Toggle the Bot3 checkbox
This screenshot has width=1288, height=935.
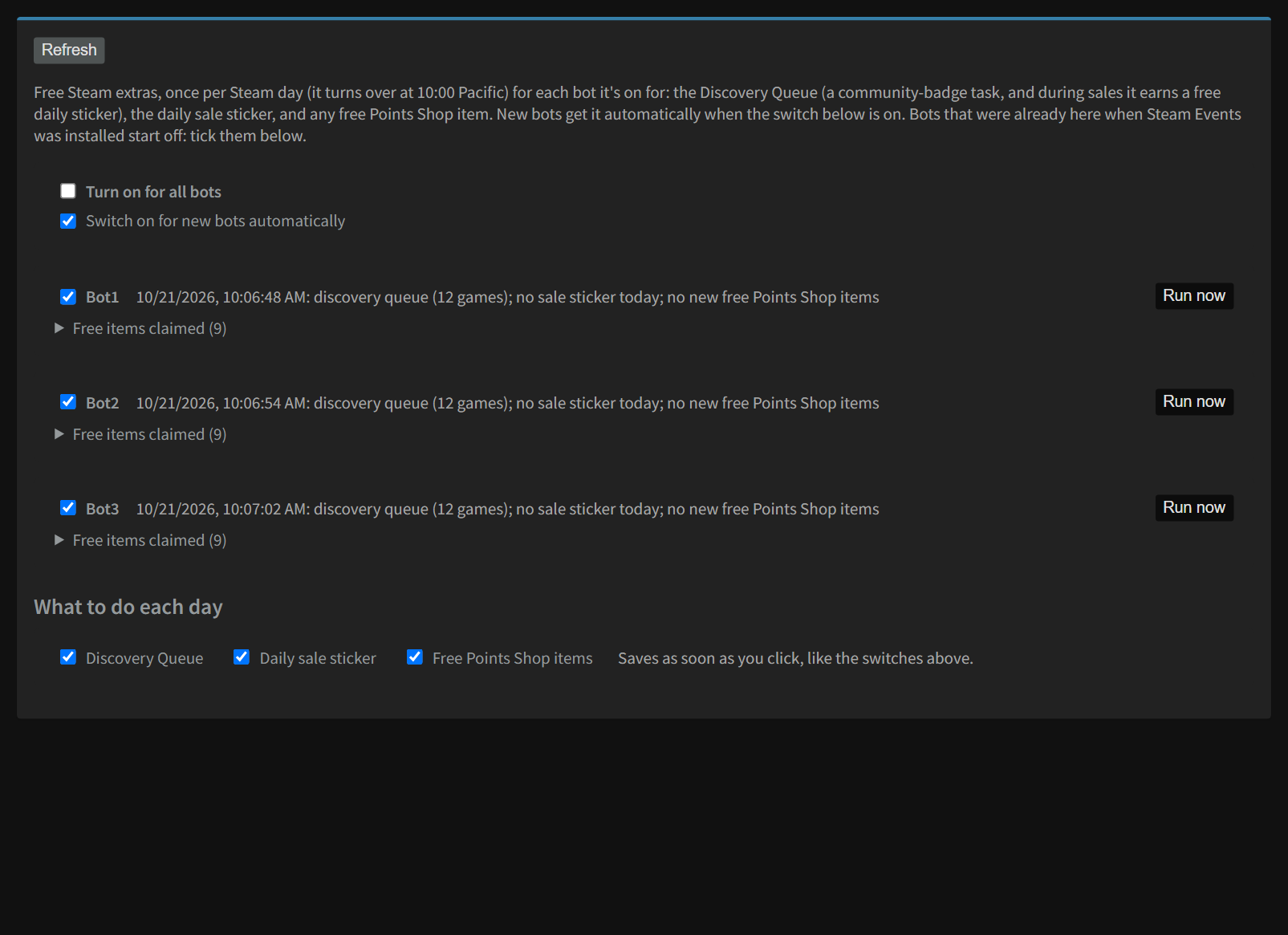tap(68, 508)
